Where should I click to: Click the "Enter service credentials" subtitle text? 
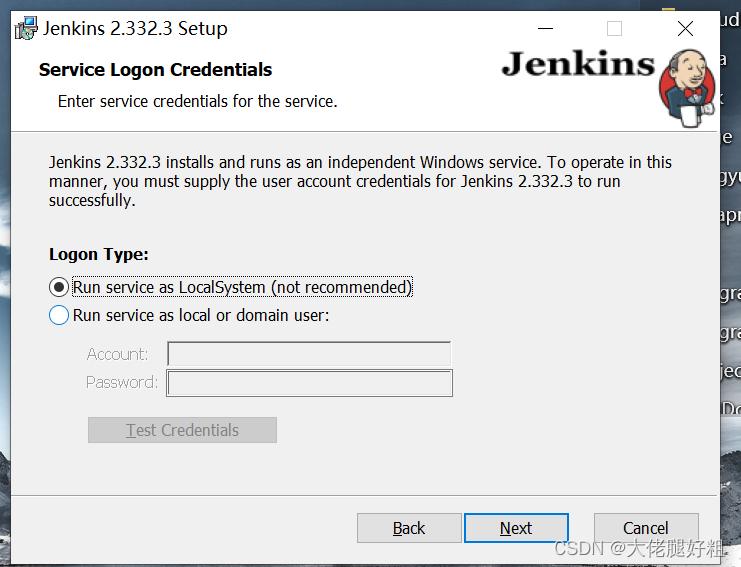click(197, 101)
